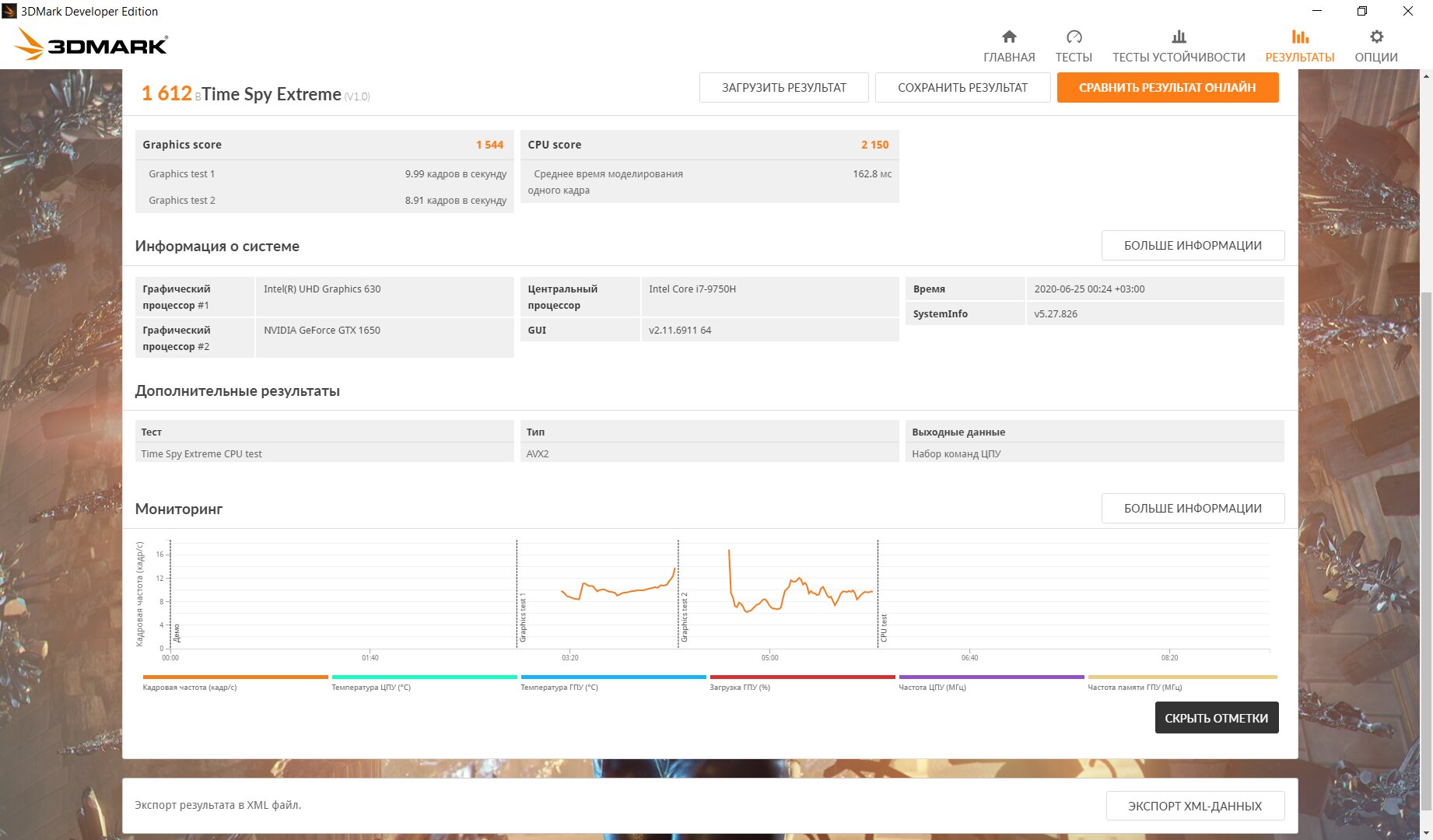Click the Graphics test 1 timeline marker

523,618
